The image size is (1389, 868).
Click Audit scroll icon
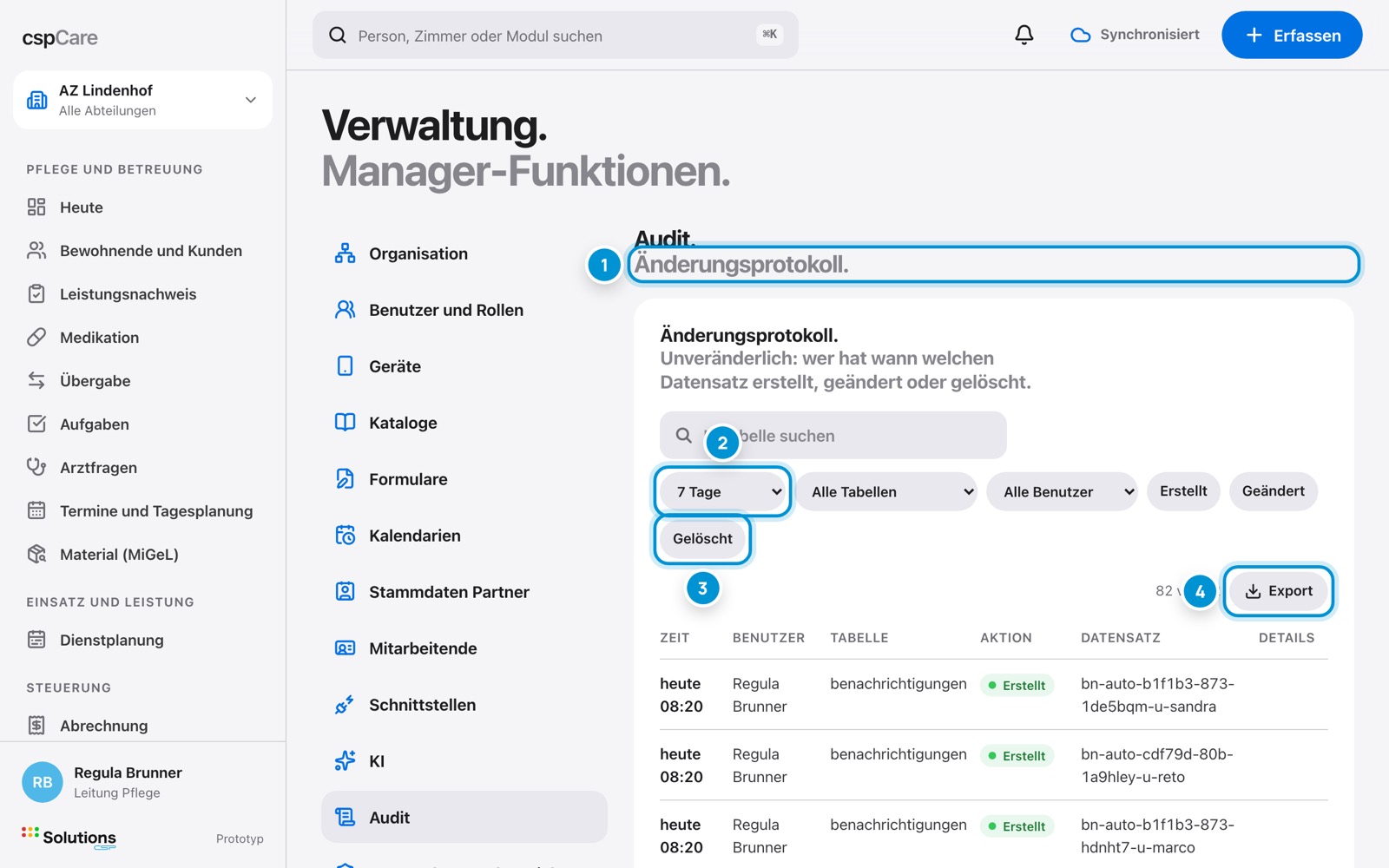pyautogui.click(x=346, y=818)
